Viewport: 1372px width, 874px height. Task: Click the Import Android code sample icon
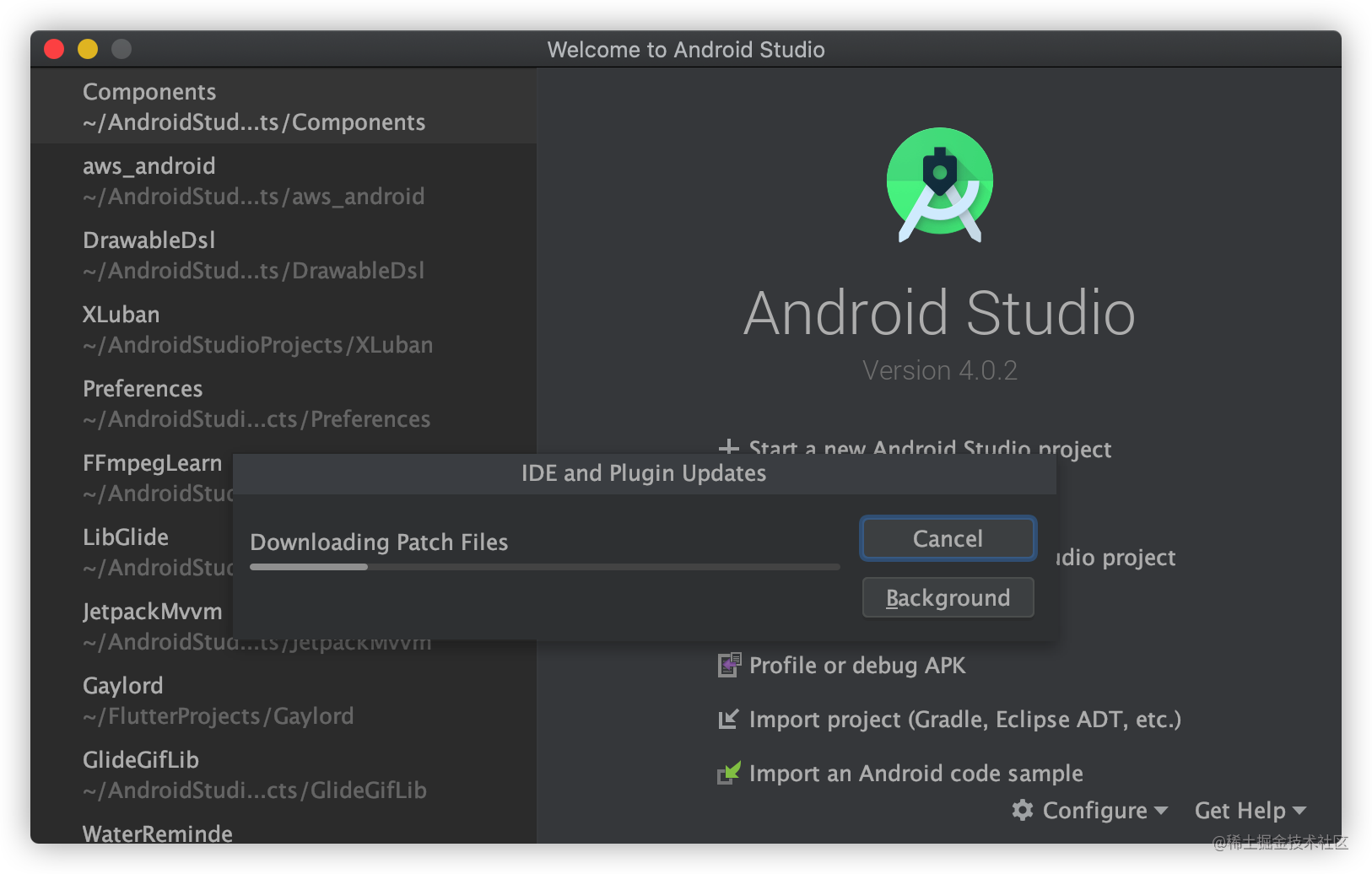729,773
